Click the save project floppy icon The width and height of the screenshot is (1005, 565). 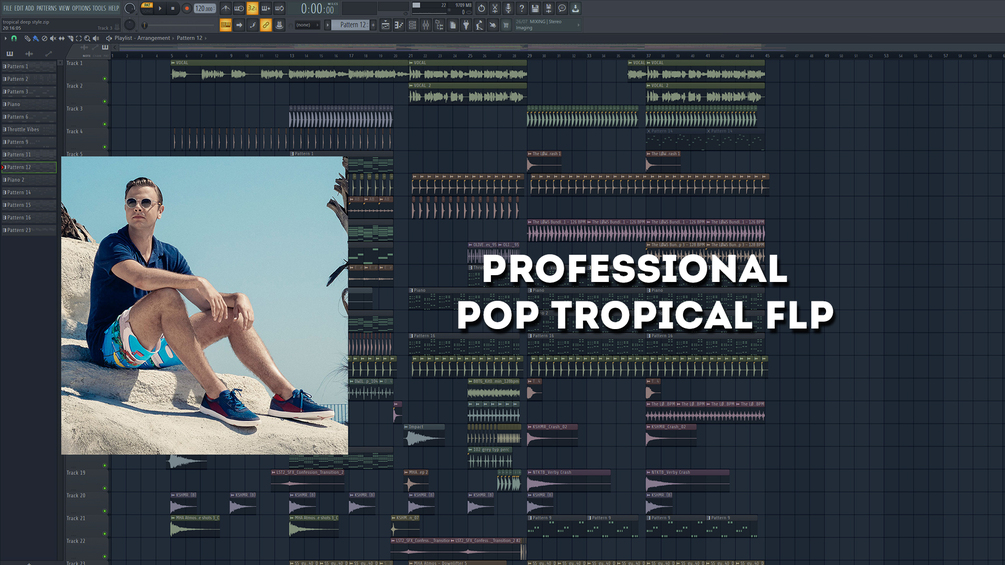click(535, 8)
